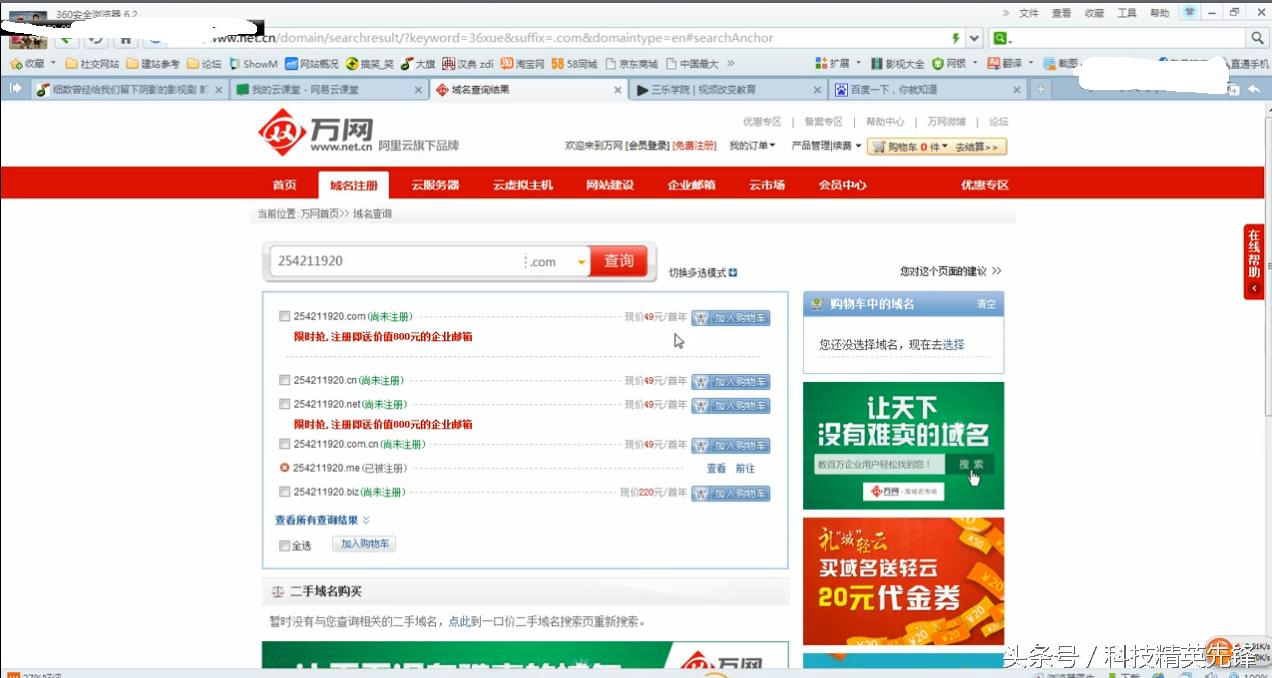This screenshot has width=1272, height=678.
Task: Switch to the 域名注册 navigation tab
Action: click(x=352, y=185)
